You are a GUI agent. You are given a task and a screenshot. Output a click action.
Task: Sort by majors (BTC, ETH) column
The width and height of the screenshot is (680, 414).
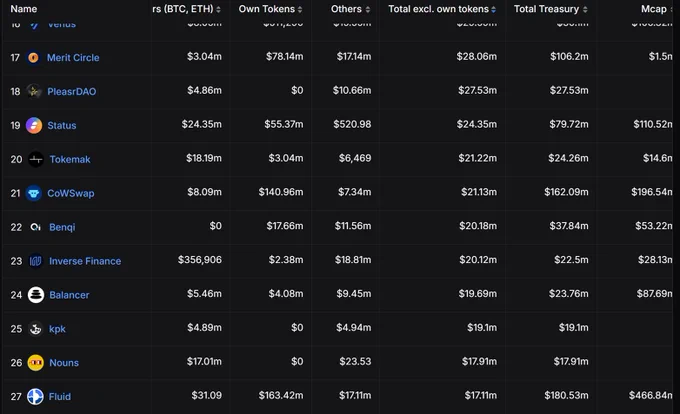click(x=186, y=9)
